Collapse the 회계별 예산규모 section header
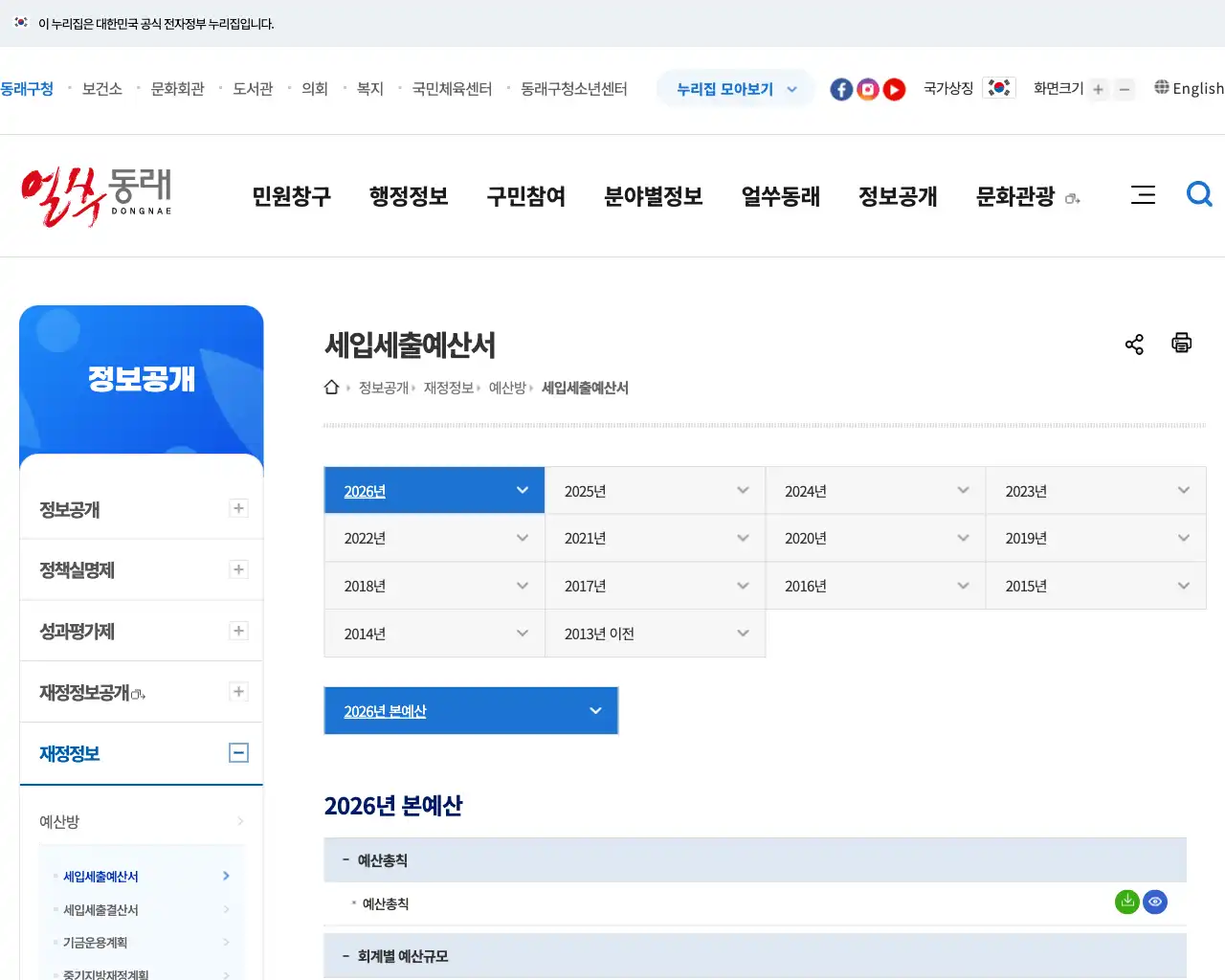1225x980 pixels. pos(755,956)
